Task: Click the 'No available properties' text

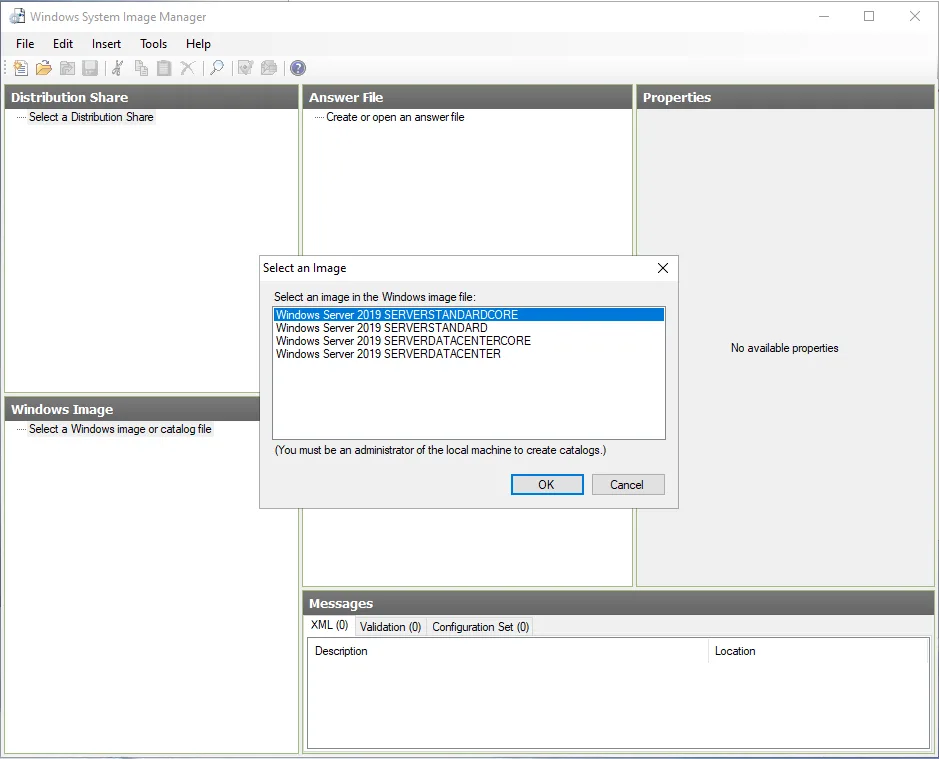Action: click(x=784, y=348)
